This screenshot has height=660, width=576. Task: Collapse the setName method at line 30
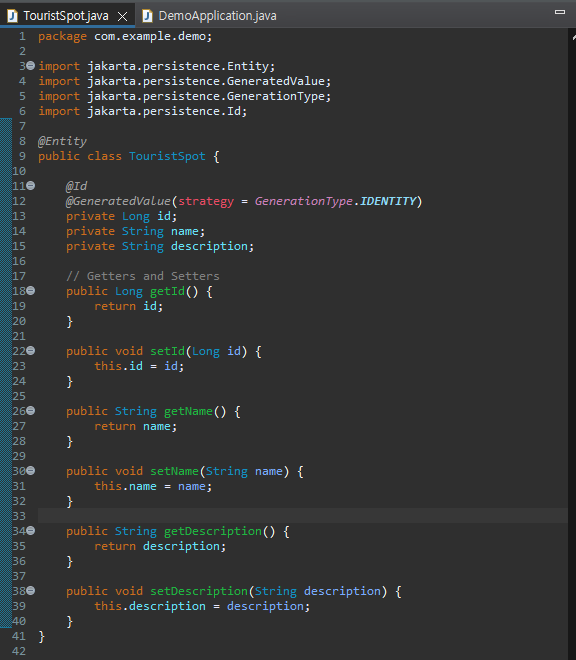pos(30,471)
